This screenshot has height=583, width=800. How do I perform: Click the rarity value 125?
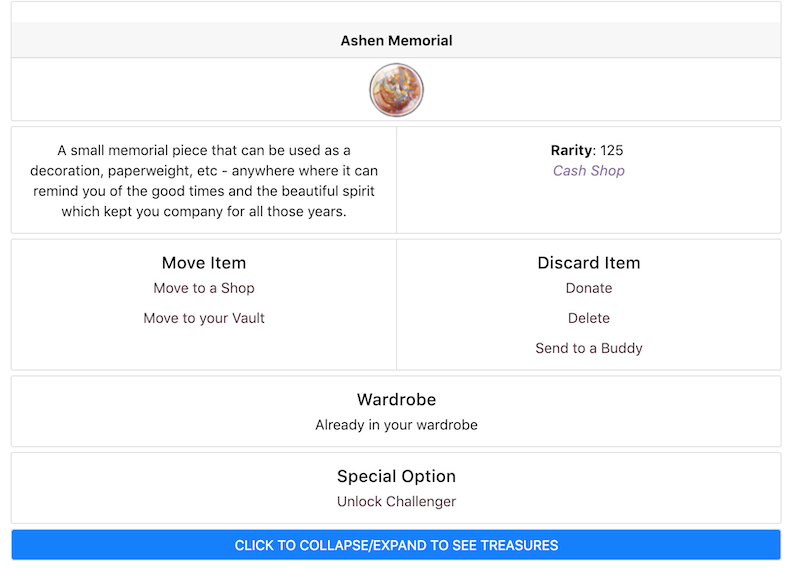point(612,150)
